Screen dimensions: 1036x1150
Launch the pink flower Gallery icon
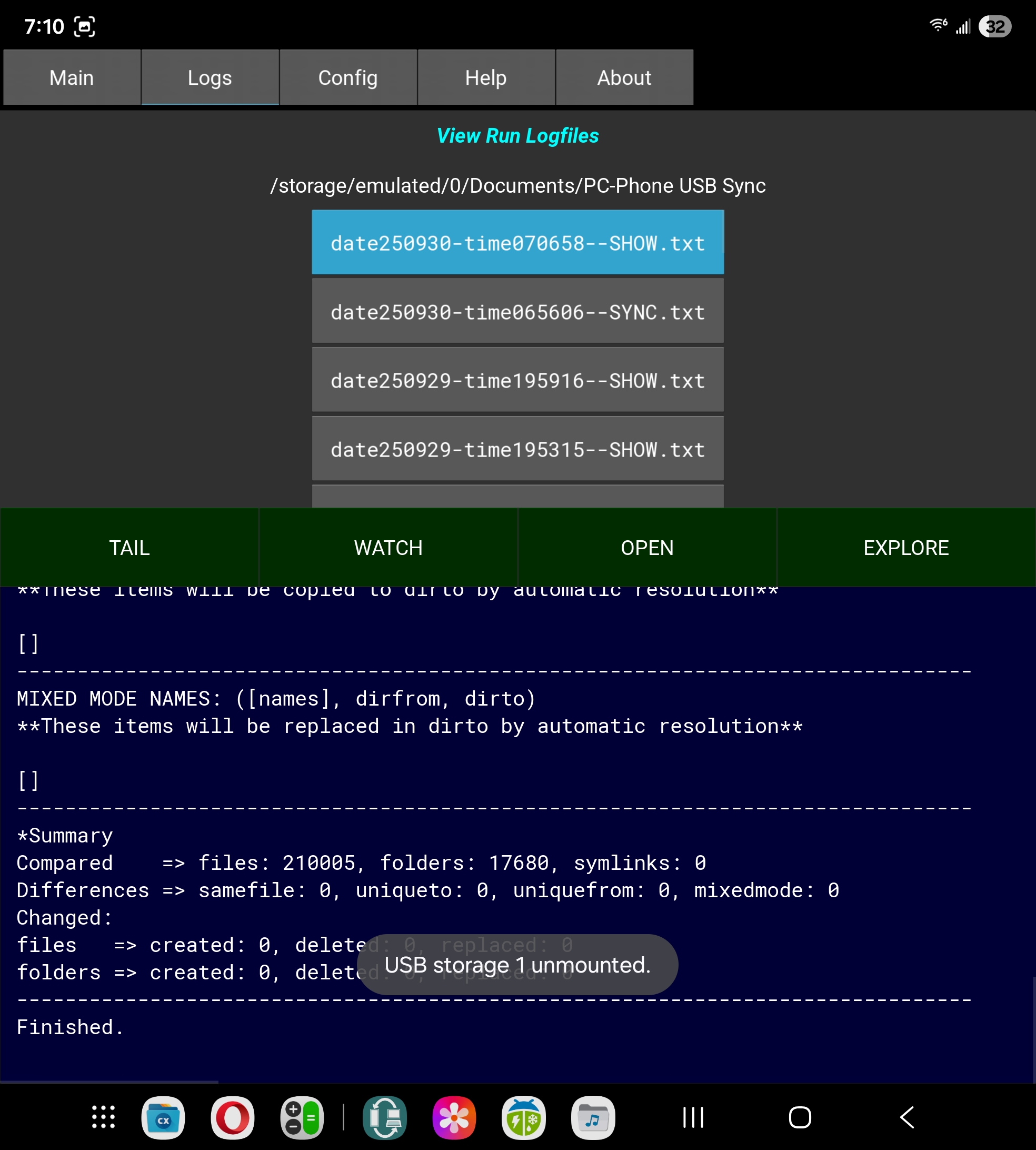click(454, 1117)
